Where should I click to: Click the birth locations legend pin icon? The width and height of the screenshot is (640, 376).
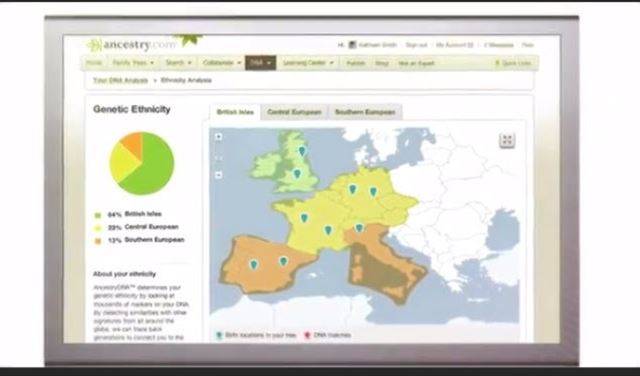click(219, 335)
